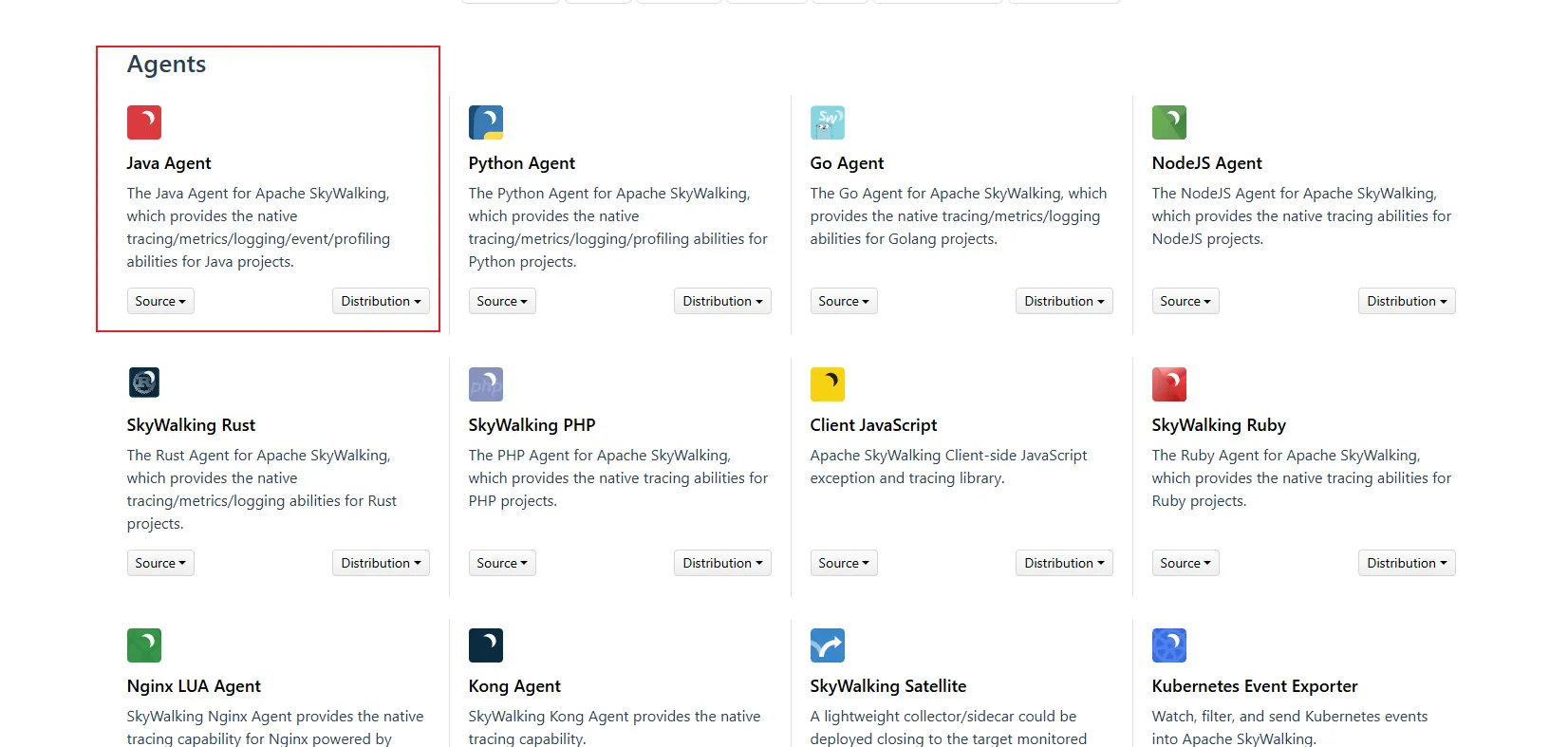Click the SkyWalking Satellite arrow icon
The image size is (1568, 747).
pos(828,645)
